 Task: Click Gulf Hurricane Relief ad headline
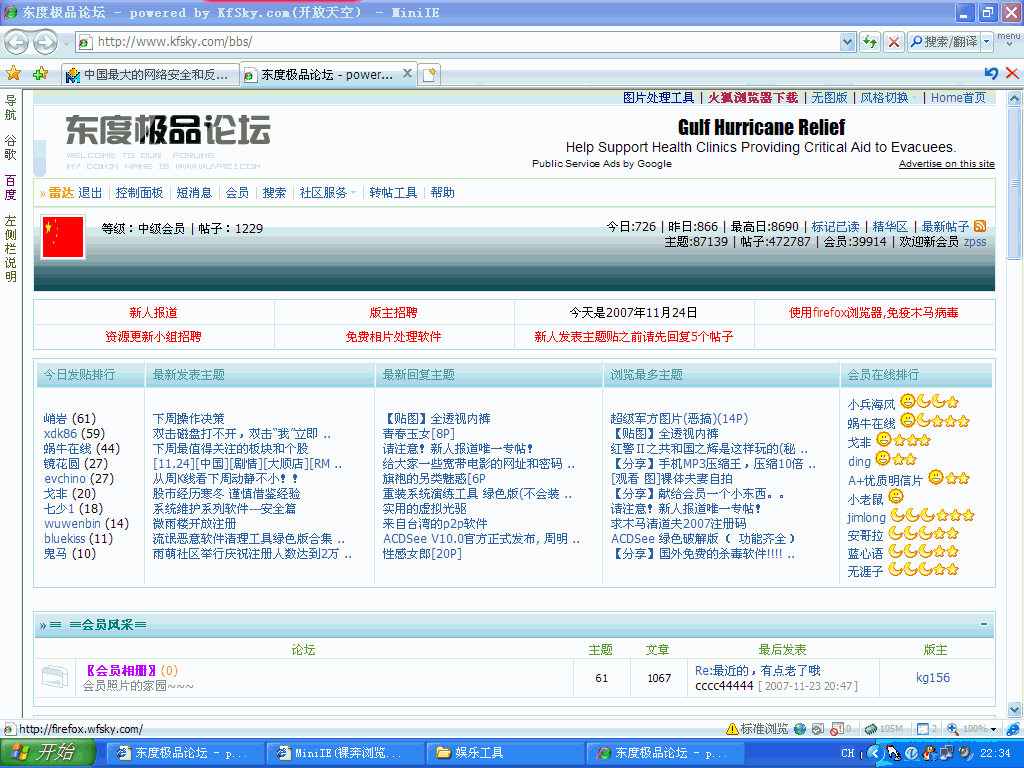(x=761, y=127)
